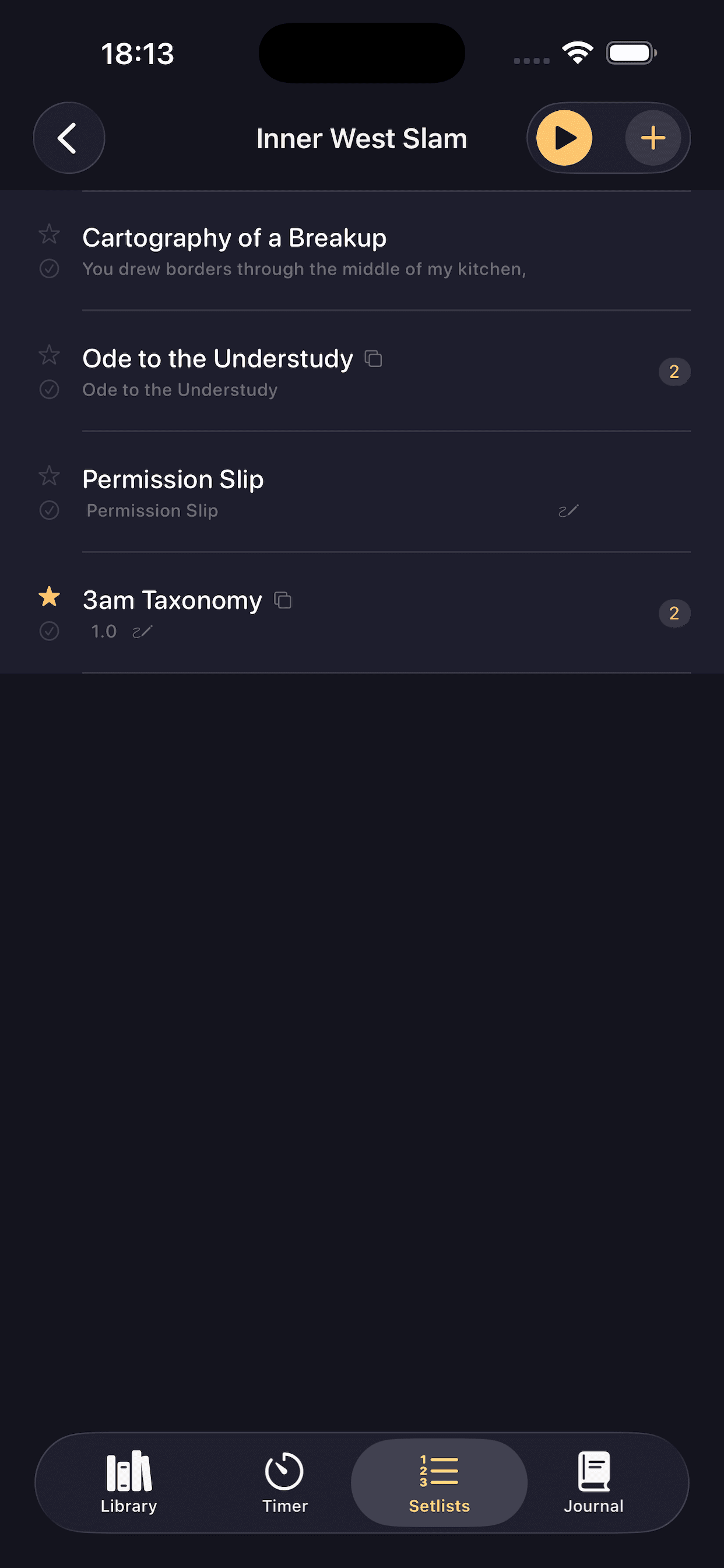The height and width of the screenshot is (1568, 724).
Task: Tap the pencil icon beside 1.0 version
Action: 142,632
